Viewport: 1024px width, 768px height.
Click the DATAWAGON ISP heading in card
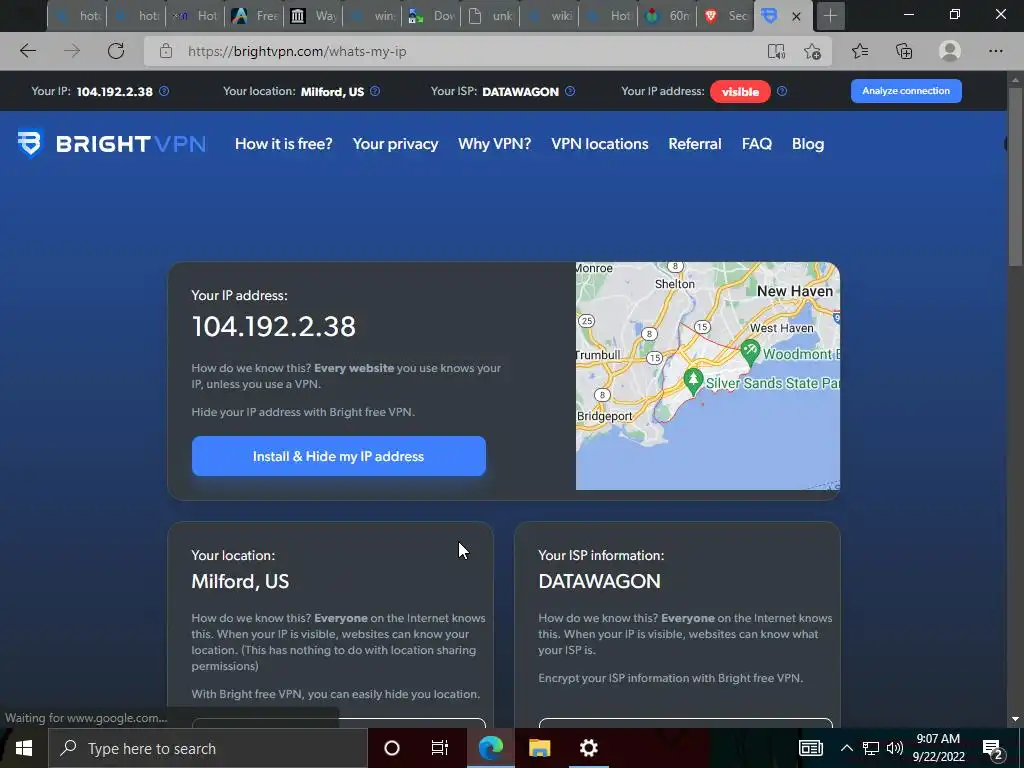tap(599, 581)
